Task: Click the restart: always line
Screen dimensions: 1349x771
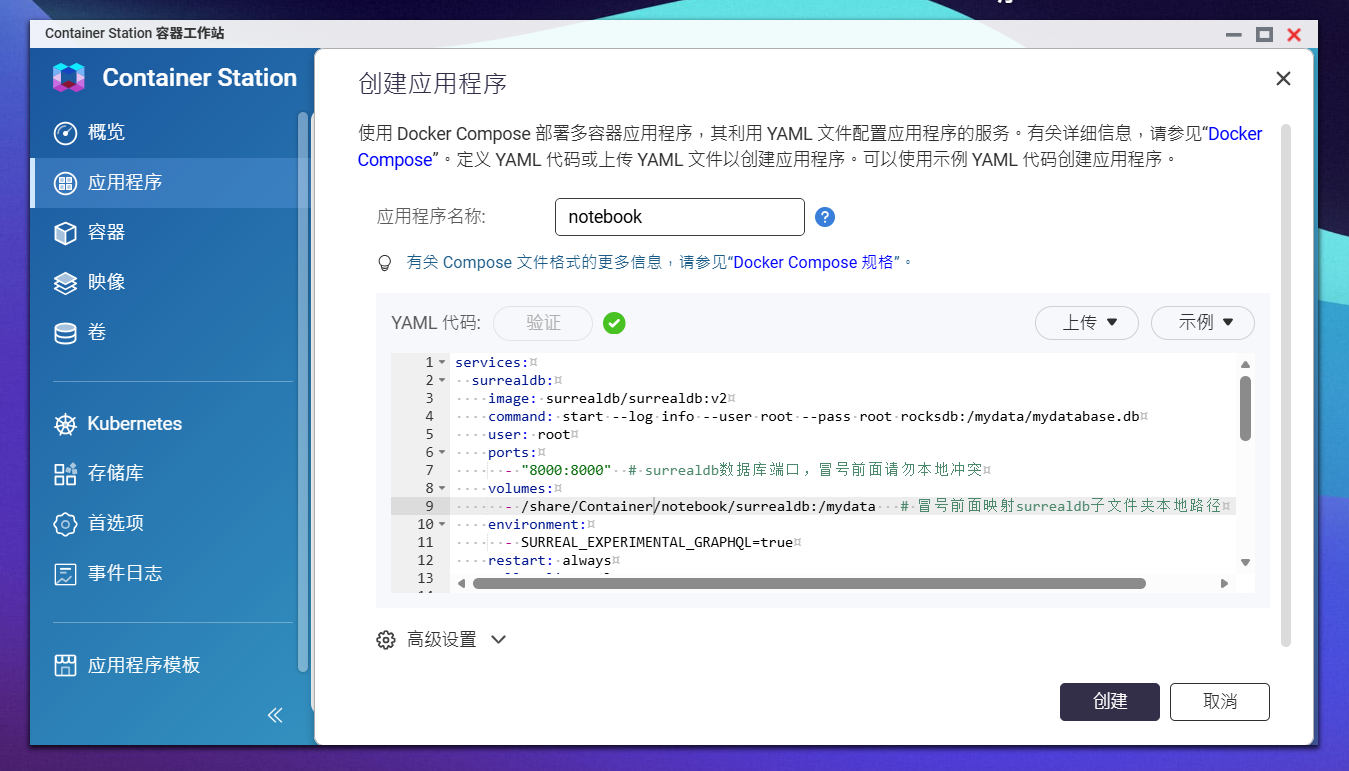Action: click(554, 561)
